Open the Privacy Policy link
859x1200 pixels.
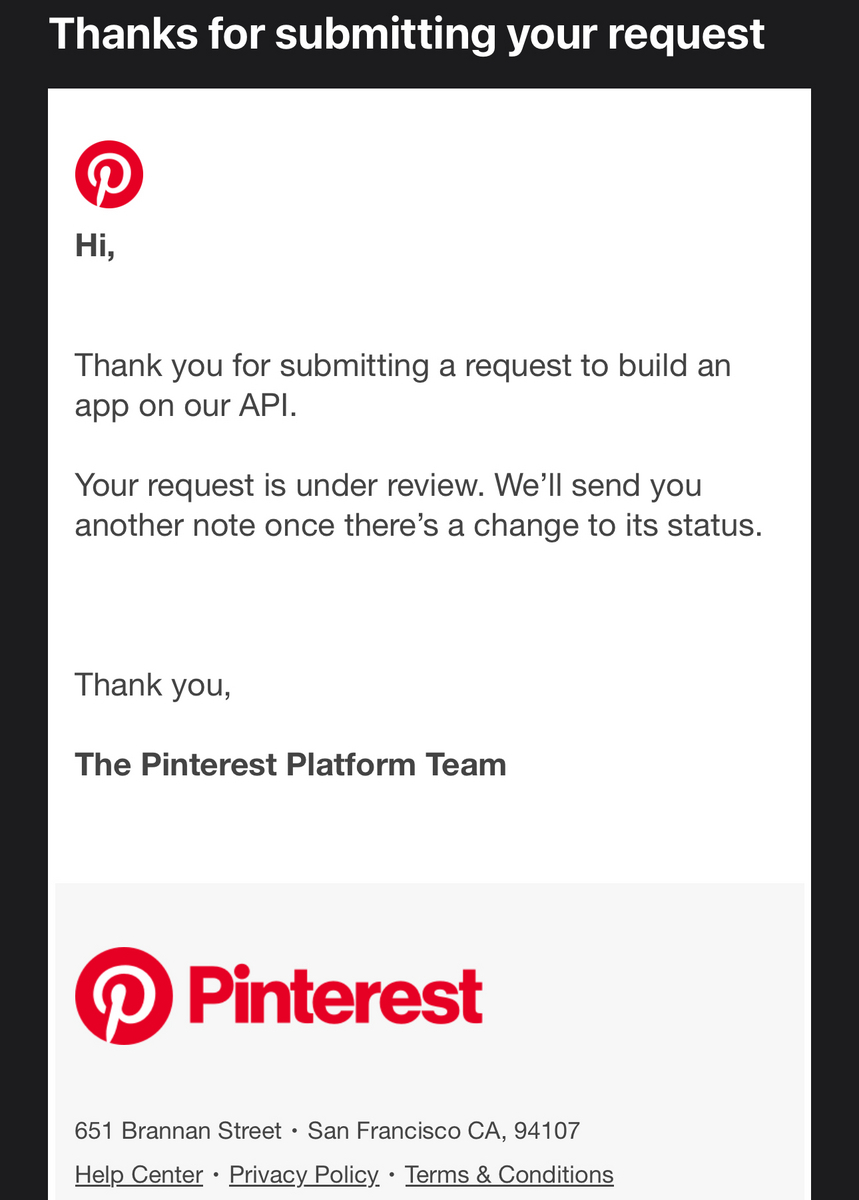click(304, 1174)
